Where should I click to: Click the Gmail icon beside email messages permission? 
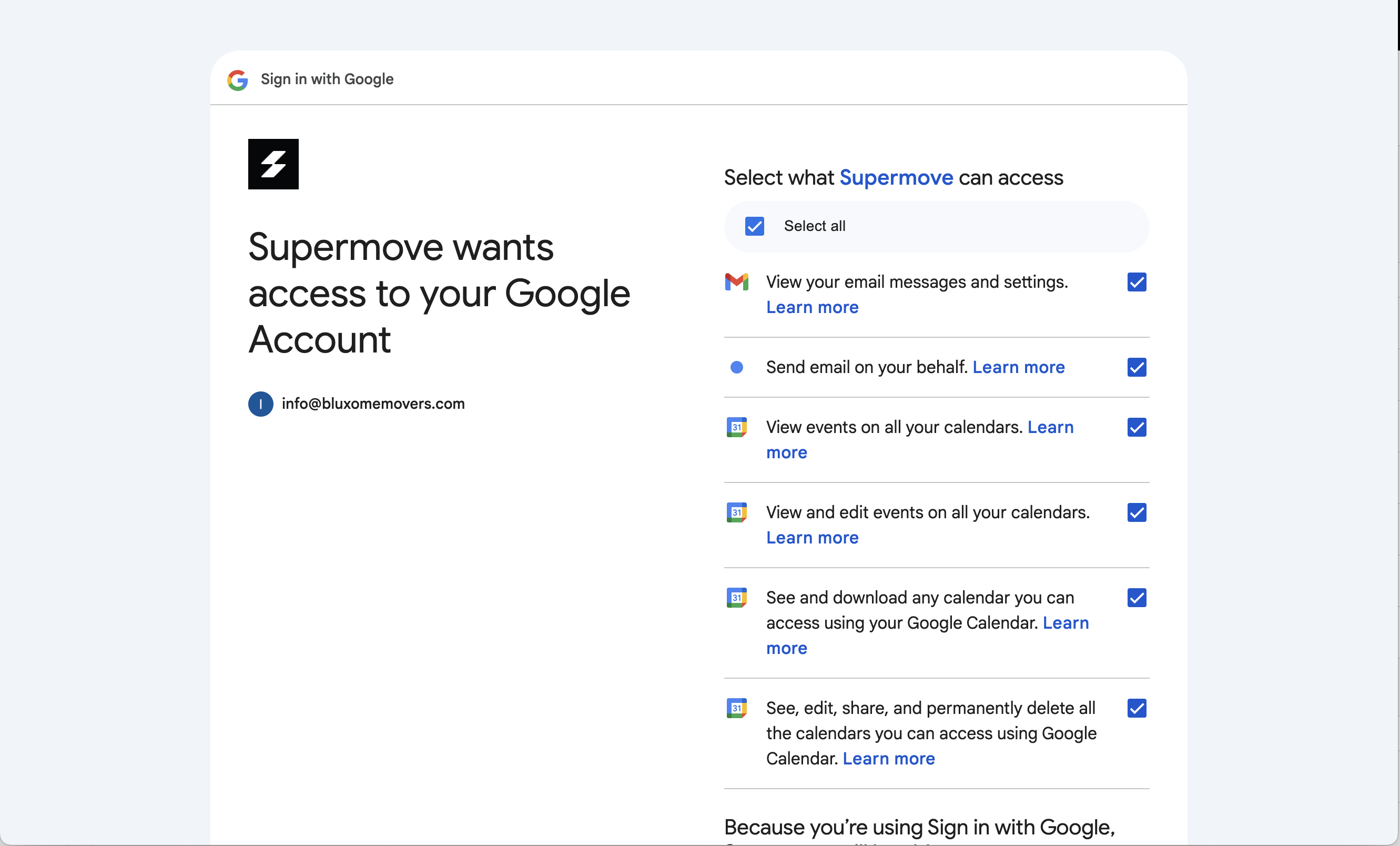736,281
